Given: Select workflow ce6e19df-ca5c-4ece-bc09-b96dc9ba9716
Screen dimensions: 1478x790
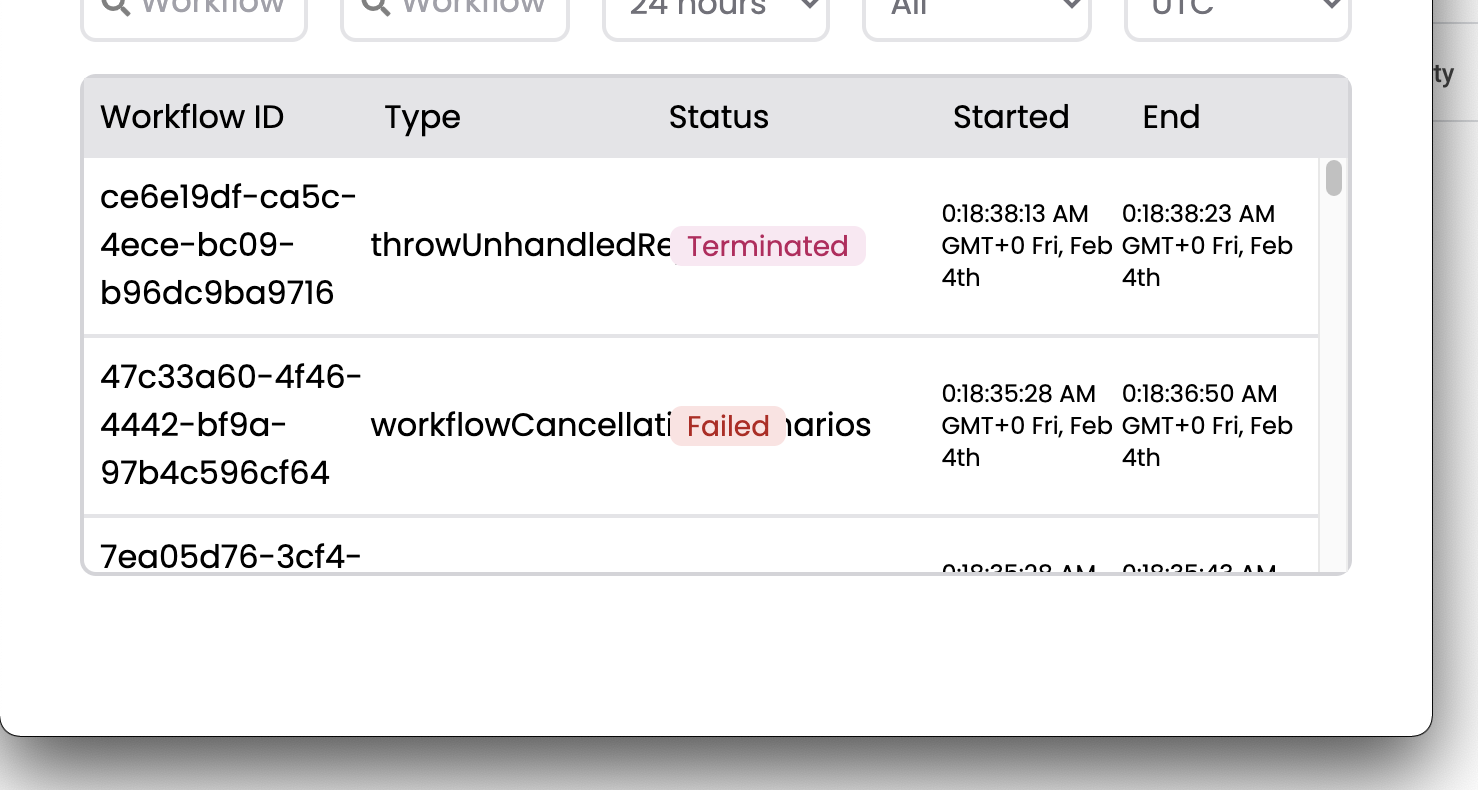Looking at the screenshot, I should tap(227, 244).
